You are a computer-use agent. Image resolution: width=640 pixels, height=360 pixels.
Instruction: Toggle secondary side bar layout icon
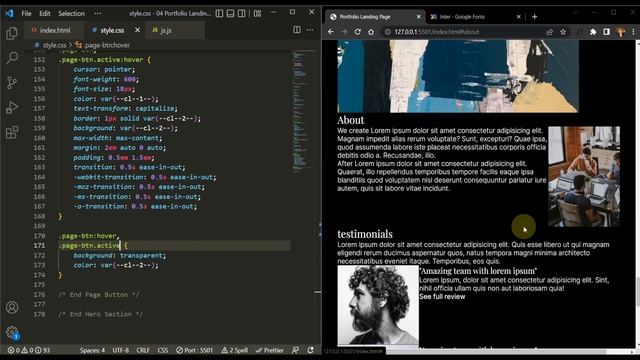[x=242, y=13]
